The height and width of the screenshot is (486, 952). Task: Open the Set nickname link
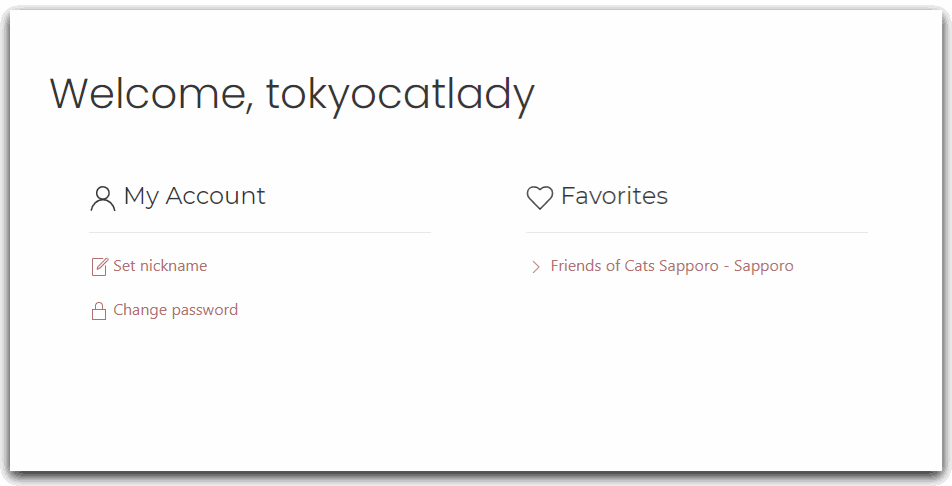point(160,266)
